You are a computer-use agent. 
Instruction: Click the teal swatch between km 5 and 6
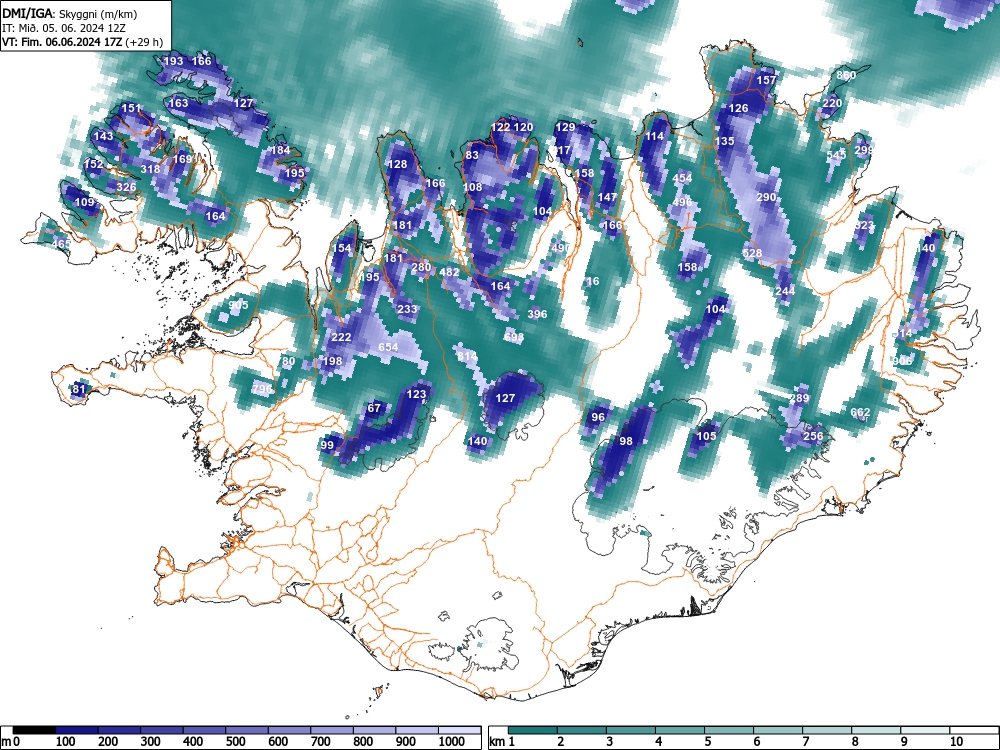click(x=729, y=730)
